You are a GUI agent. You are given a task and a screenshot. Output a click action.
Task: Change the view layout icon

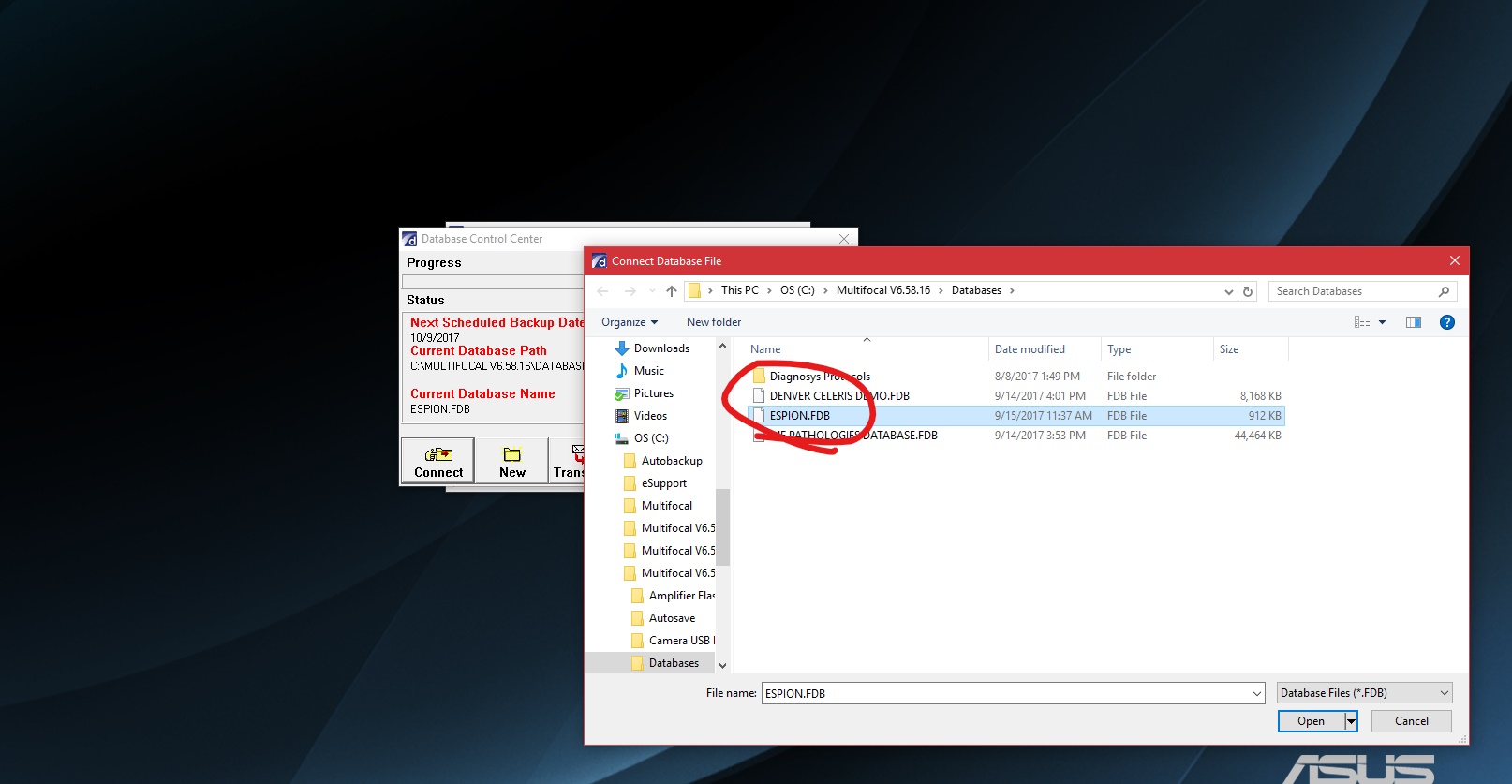pos(1362,322)
